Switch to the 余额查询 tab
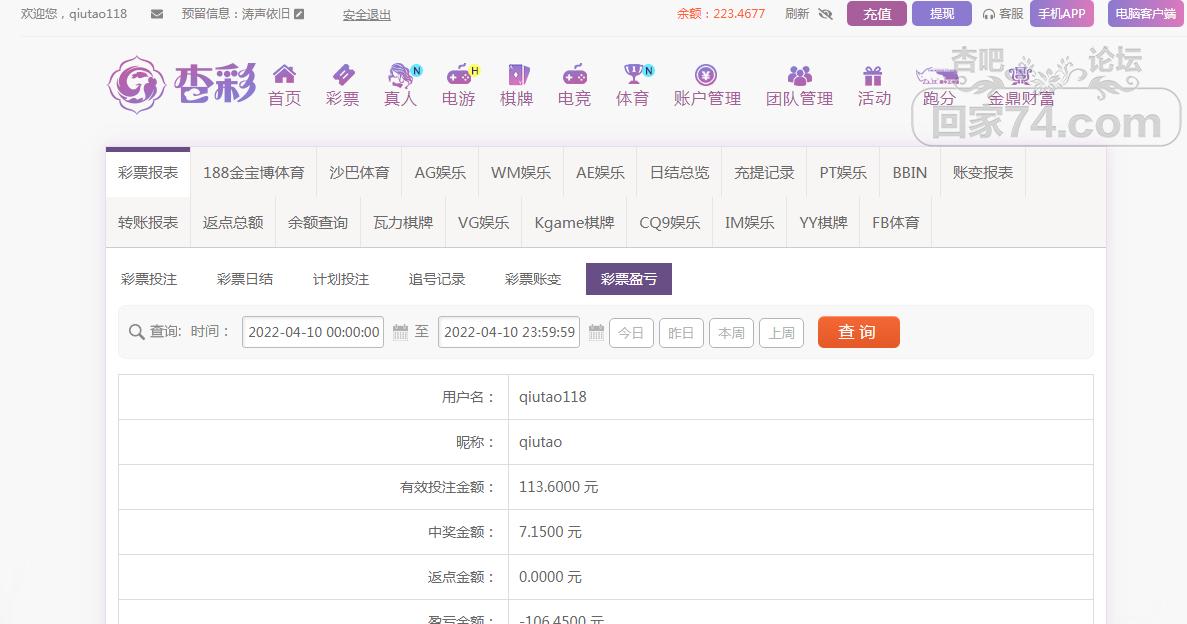The image size is (1187, 624). (x=318, y=223)
